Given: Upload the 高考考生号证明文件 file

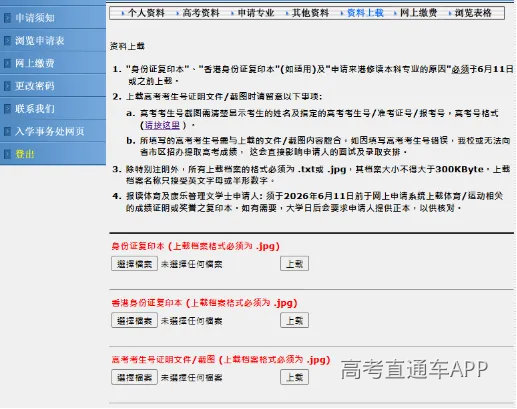Looking at the screenshot, I should [x=294, y=377].
